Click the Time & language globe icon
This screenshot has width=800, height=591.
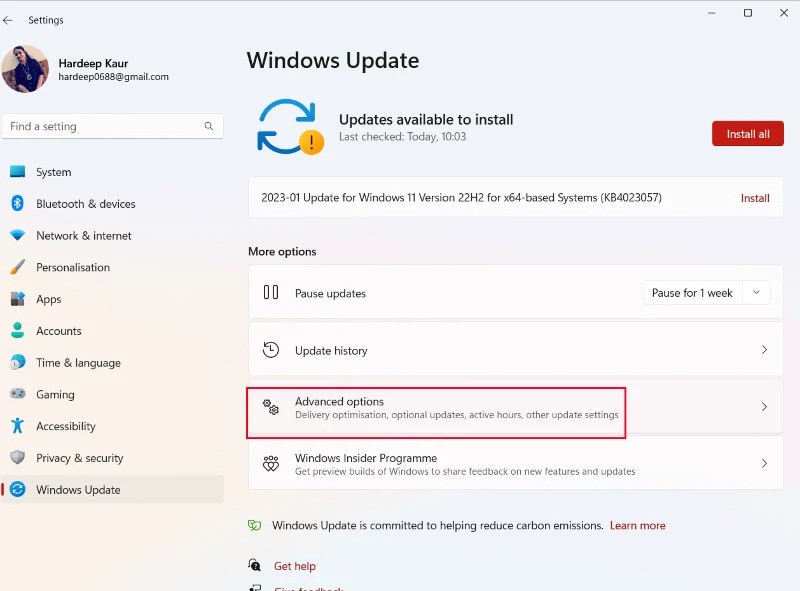(x=17, y=362)
